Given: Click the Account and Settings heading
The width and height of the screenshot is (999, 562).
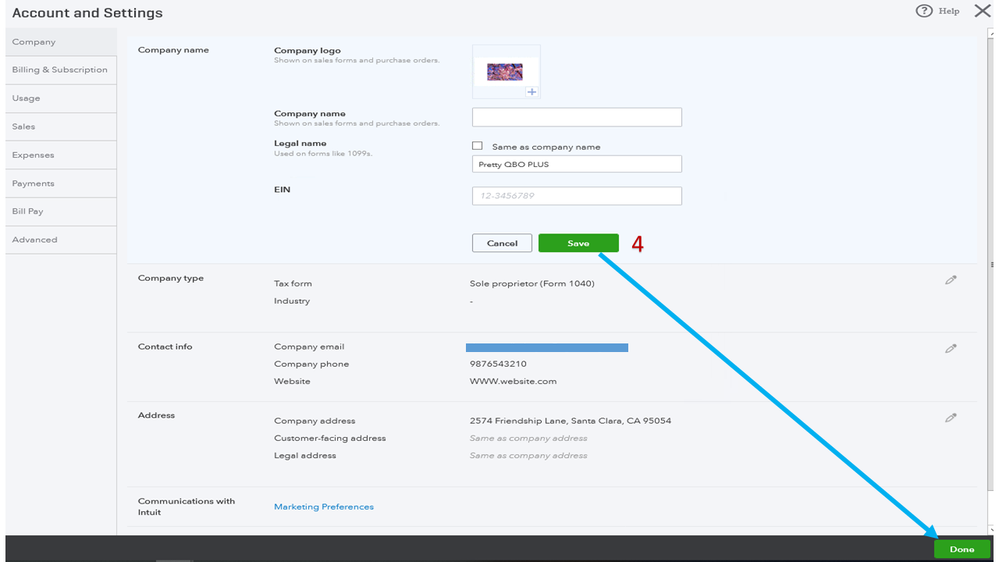Looking at the screenshot, I should 87,13.
